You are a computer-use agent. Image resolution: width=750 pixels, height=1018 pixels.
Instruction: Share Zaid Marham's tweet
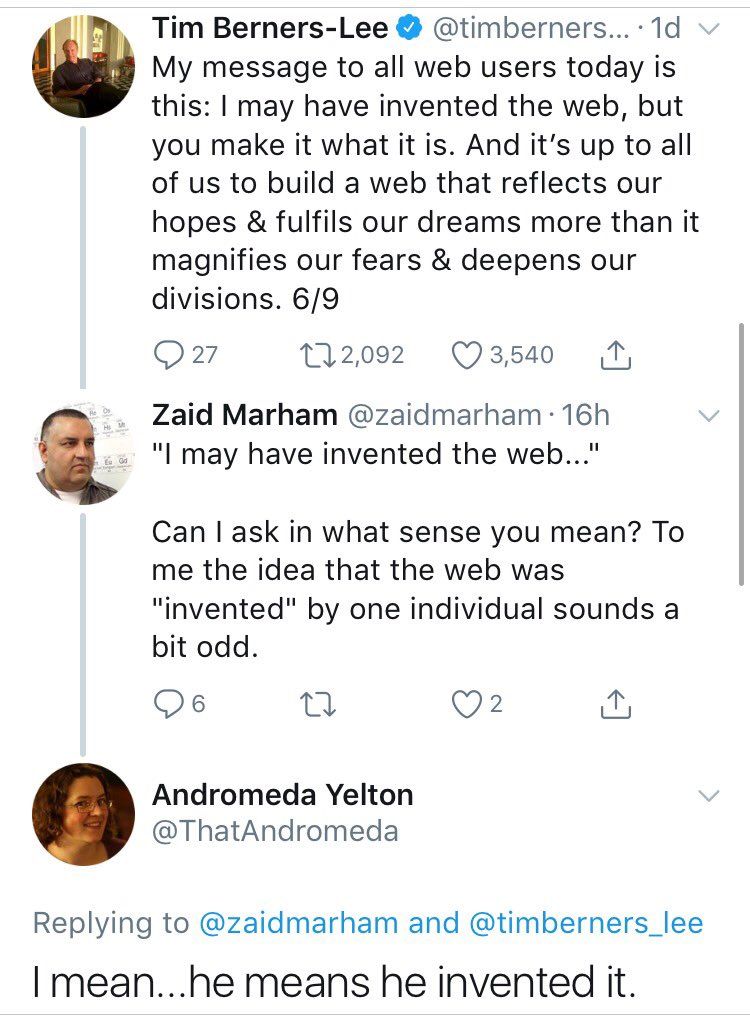(615, 704)
